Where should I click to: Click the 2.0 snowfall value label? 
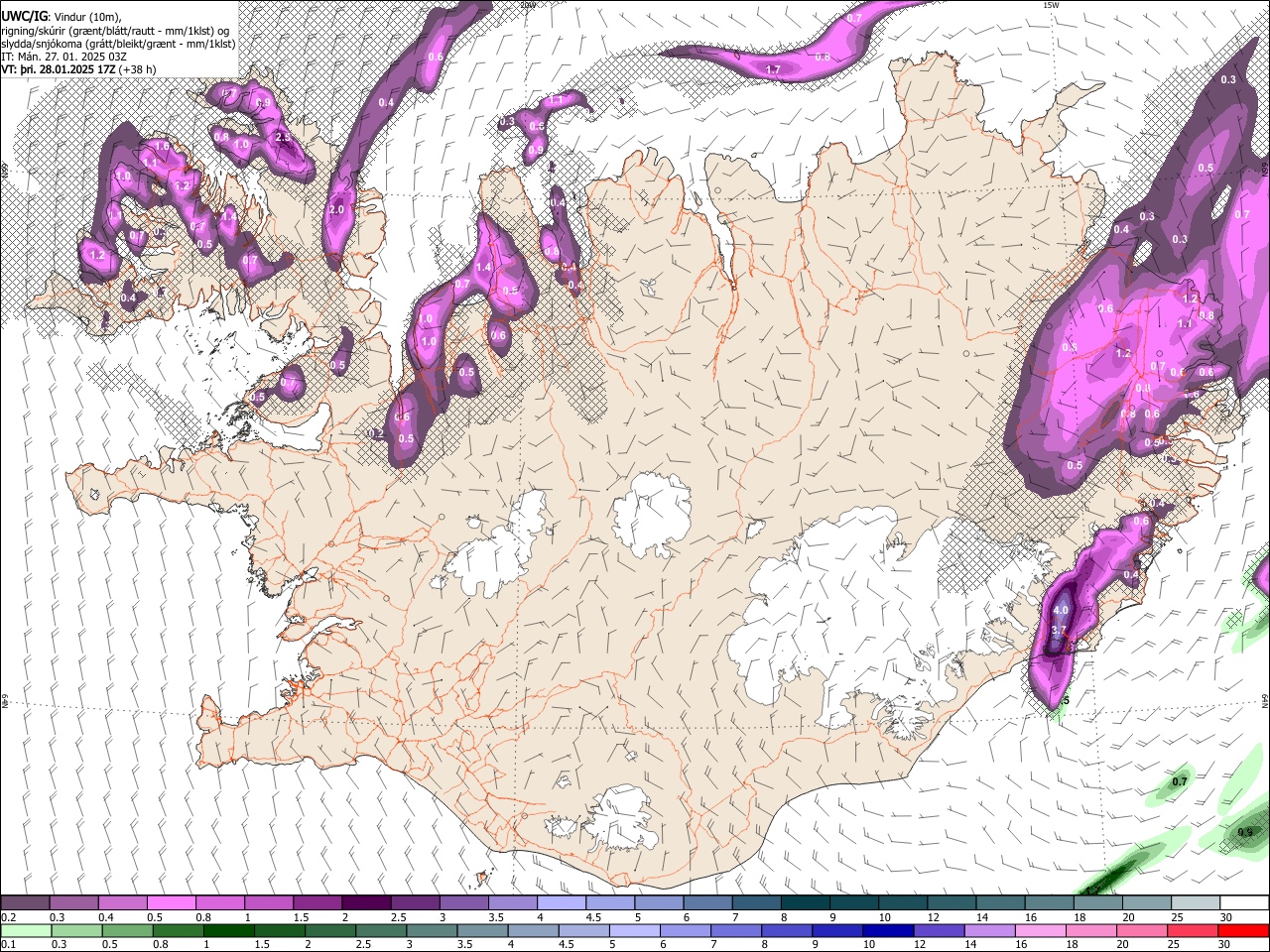click(336, 210)
